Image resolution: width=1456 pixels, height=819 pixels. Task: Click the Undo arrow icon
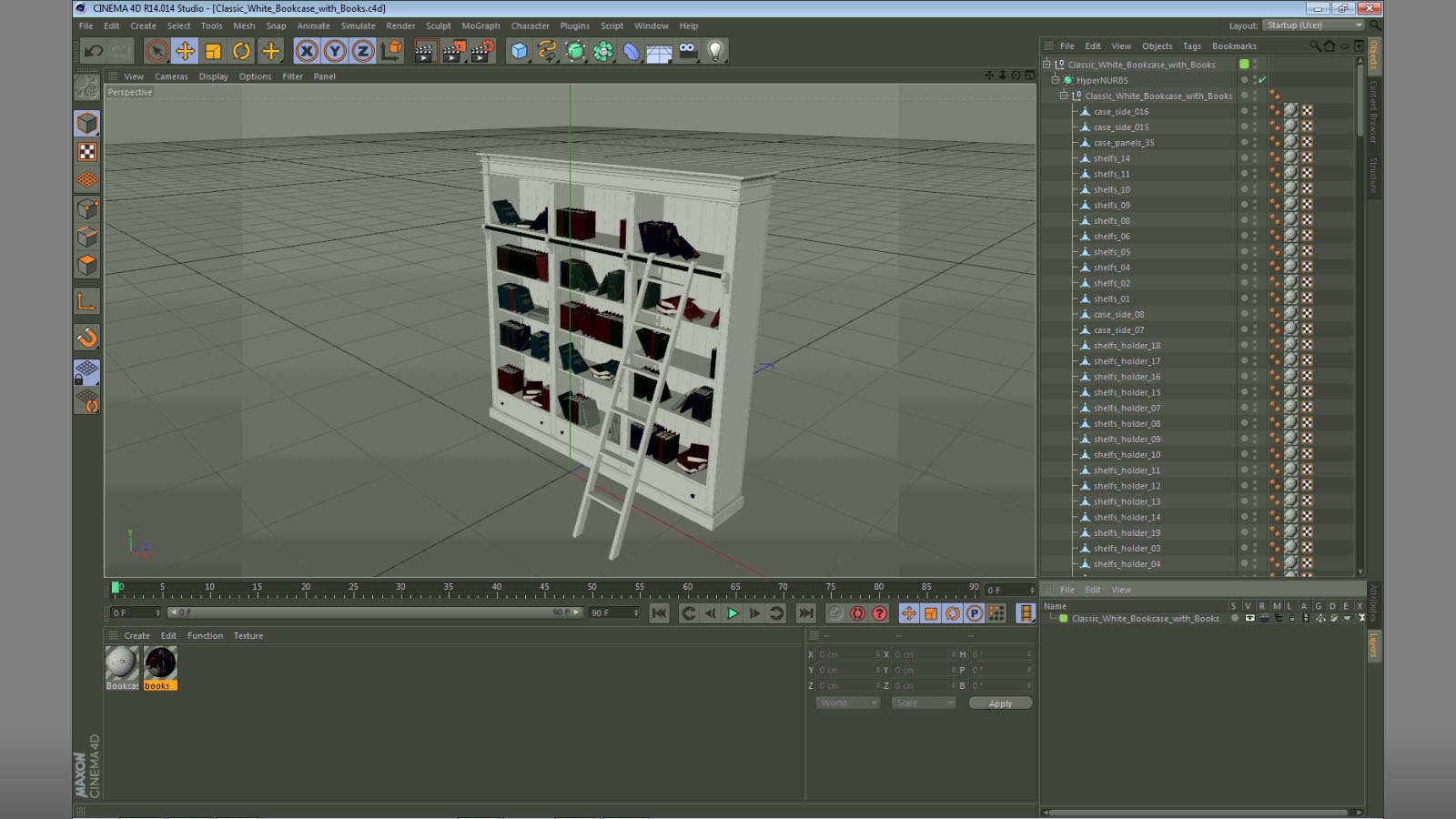click(93, 51)
